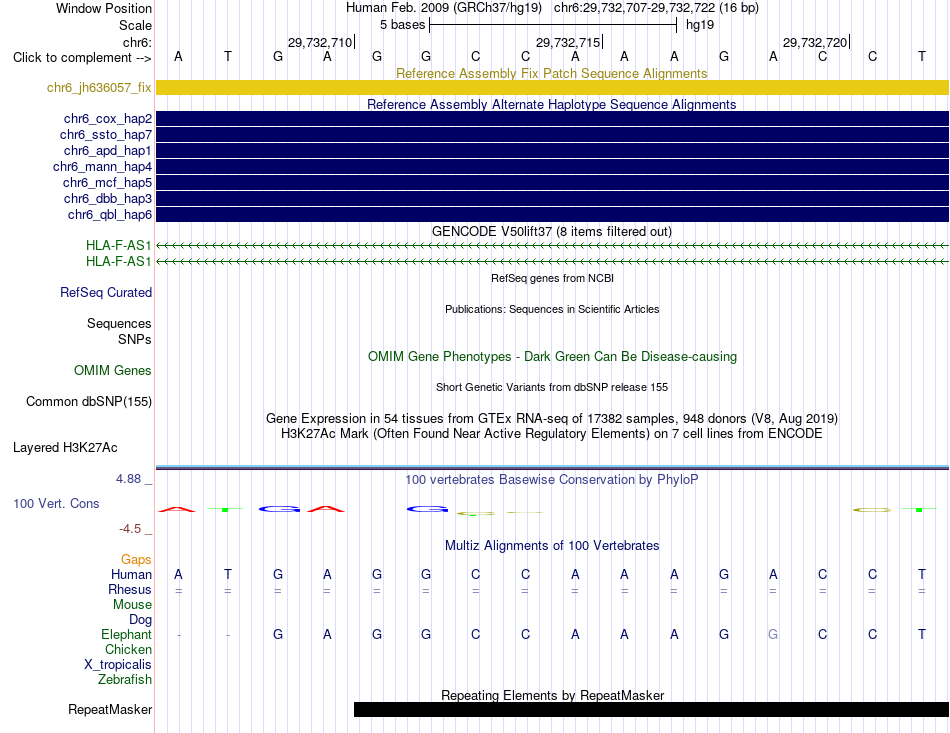Image resolution: width=950 pixels, height=733 pixels.
Task: Click Multiz Alignments of 100 Vertebrates title
Action: click(x=552, y=545)
